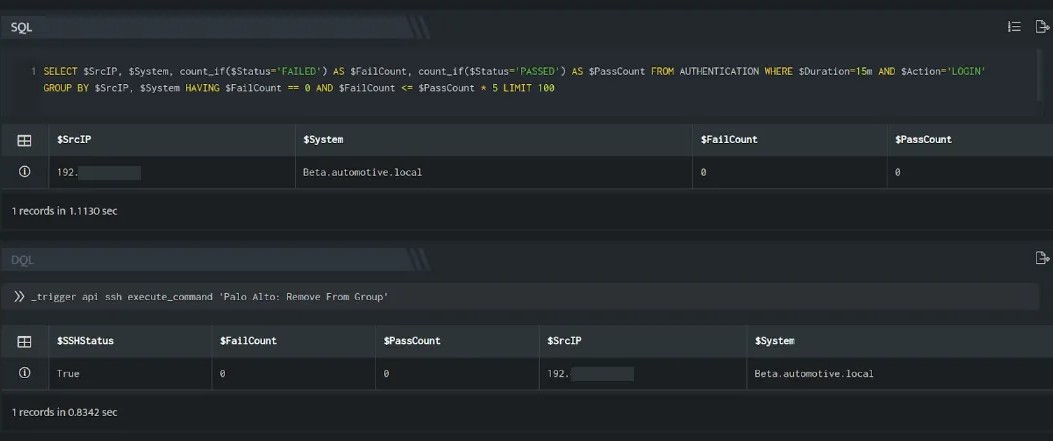1053x441 pixels.
Task: Click the FailCount 0 cell in SQL results
Action: click(790, 173)
